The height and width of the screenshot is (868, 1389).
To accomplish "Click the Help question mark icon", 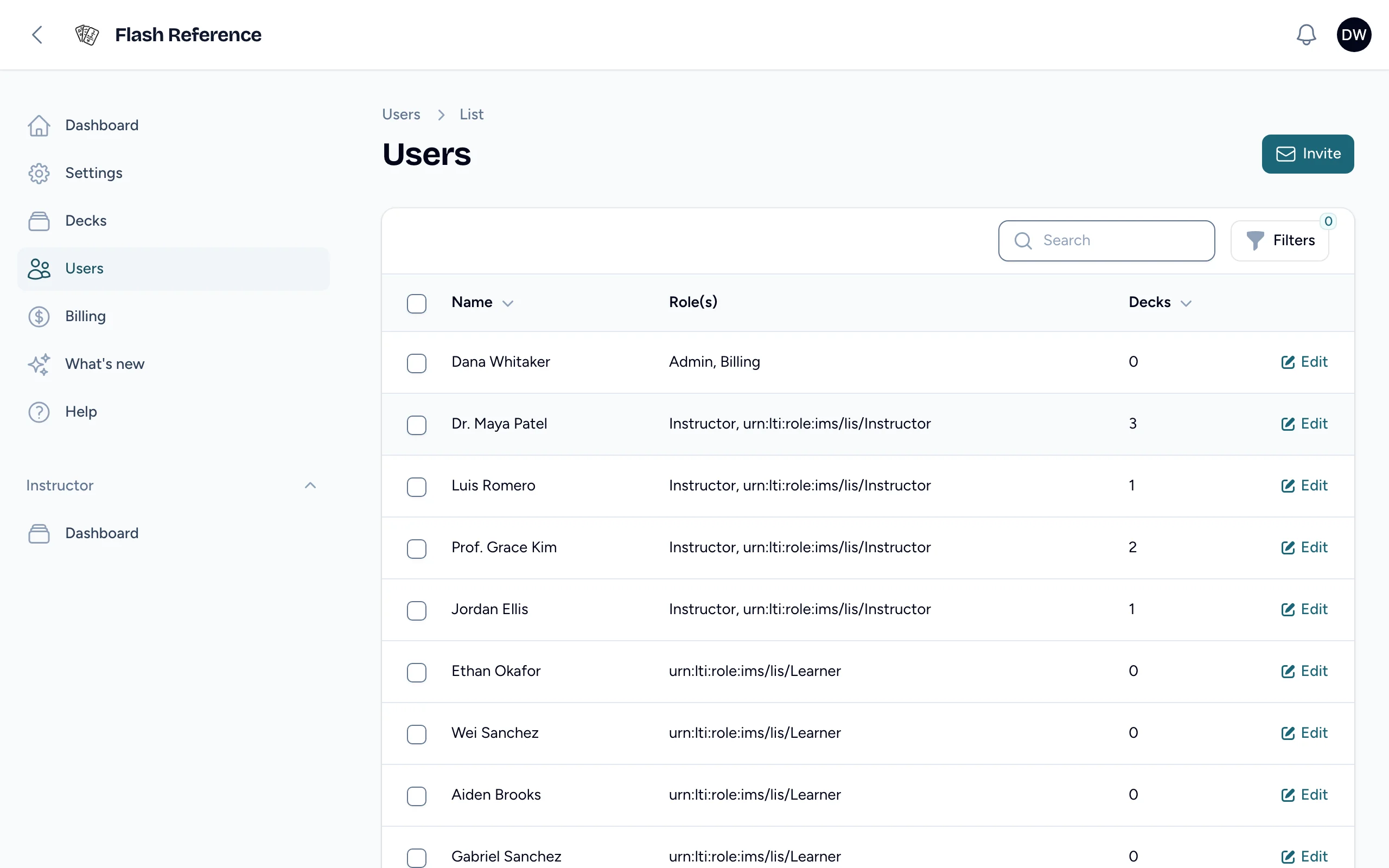I will point(39,412).
